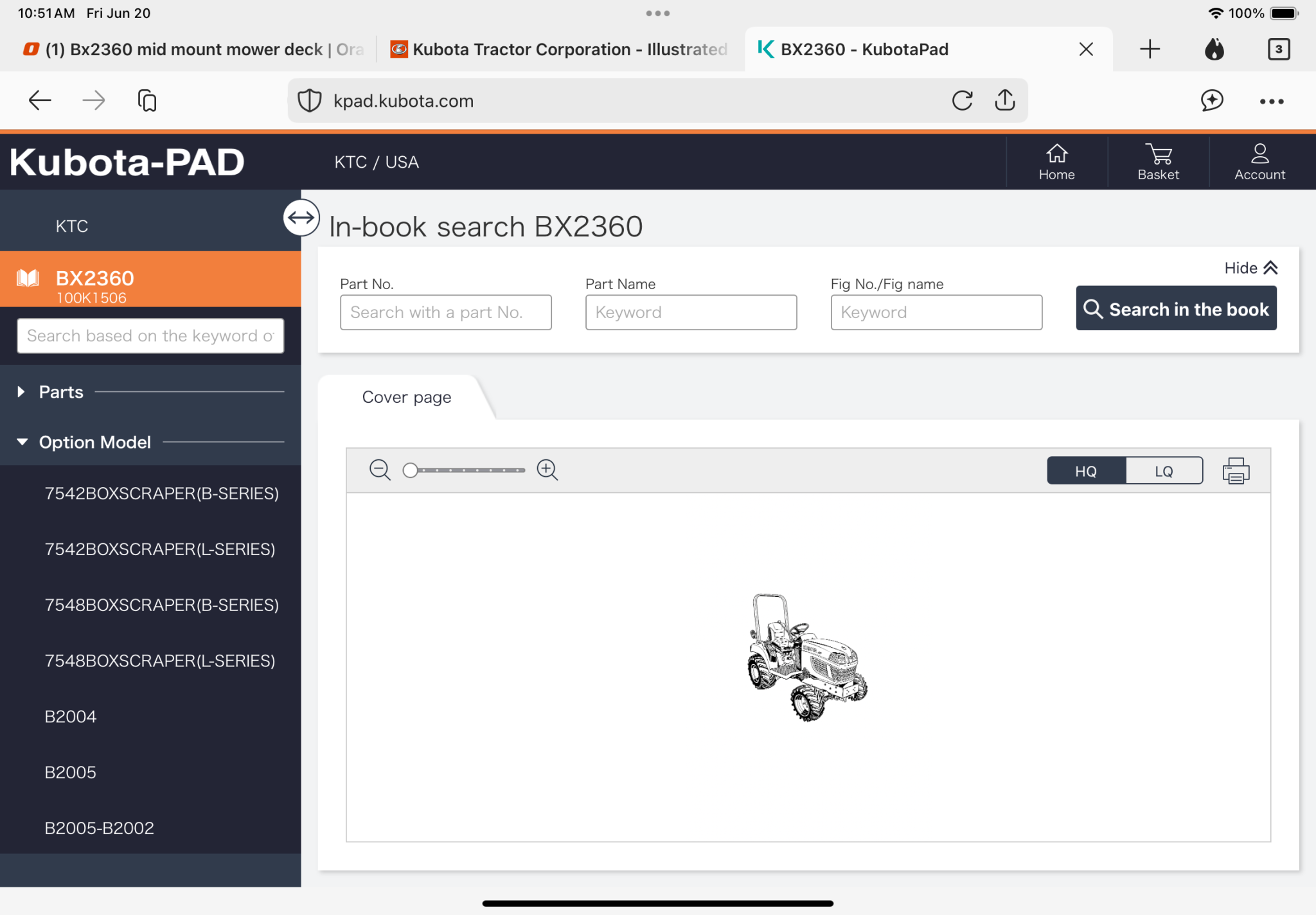Toggle sidebar width with double-arrow icon

301,218
